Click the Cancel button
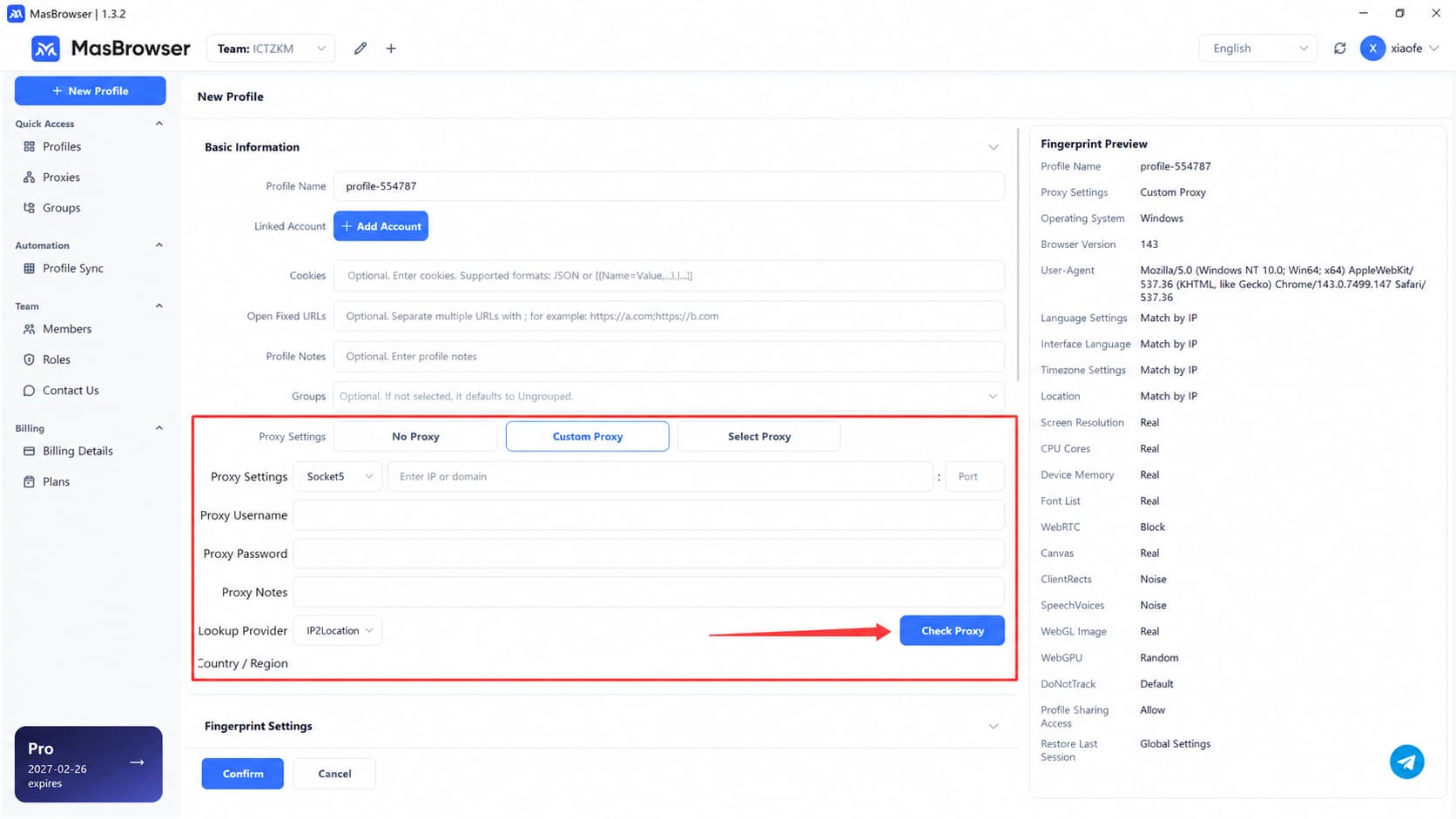Viewport: 1456px width, 819px height. [x=334, y=773]
